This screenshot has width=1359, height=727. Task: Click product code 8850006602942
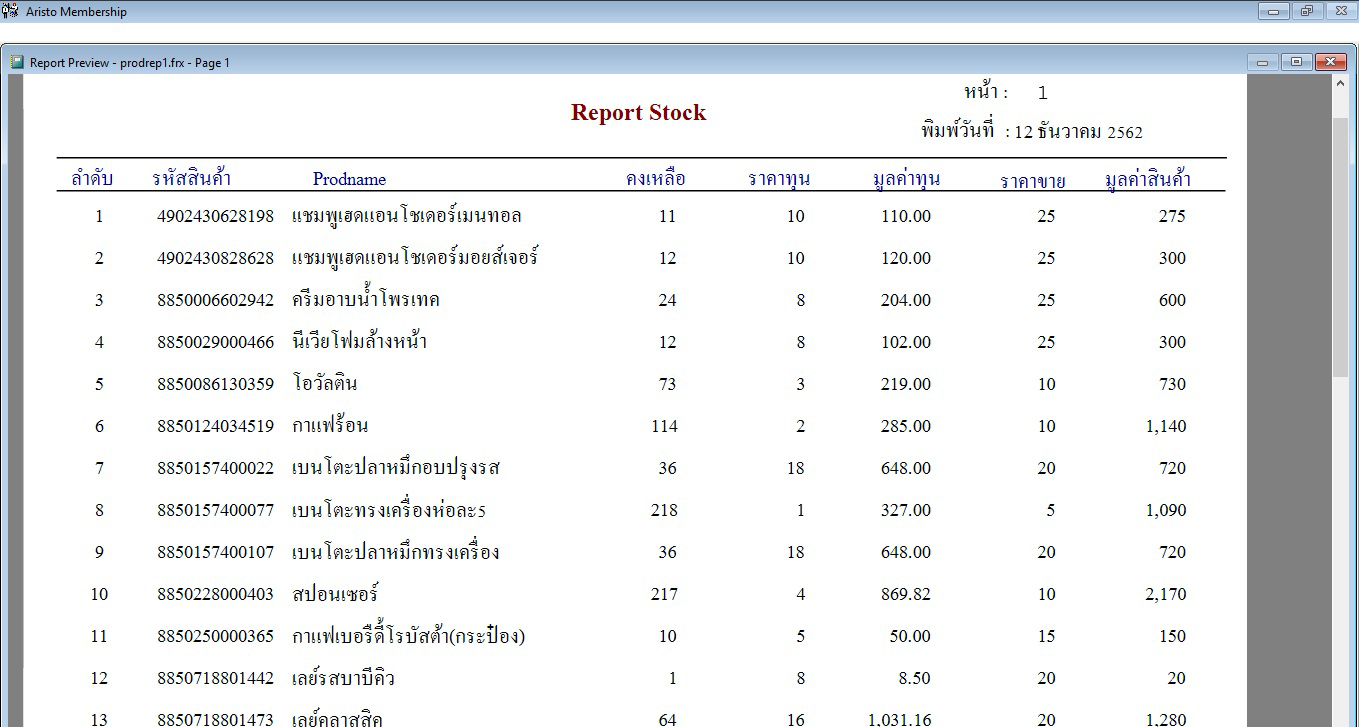(215, 300)
